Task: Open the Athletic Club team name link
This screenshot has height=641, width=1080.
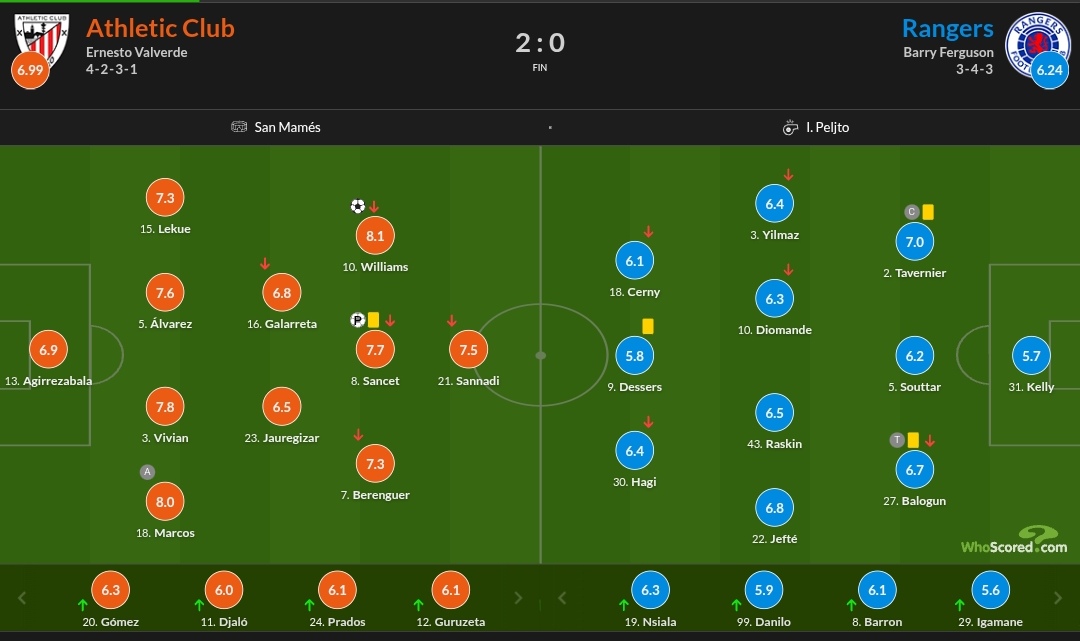Action: click(x=160, y=28)
